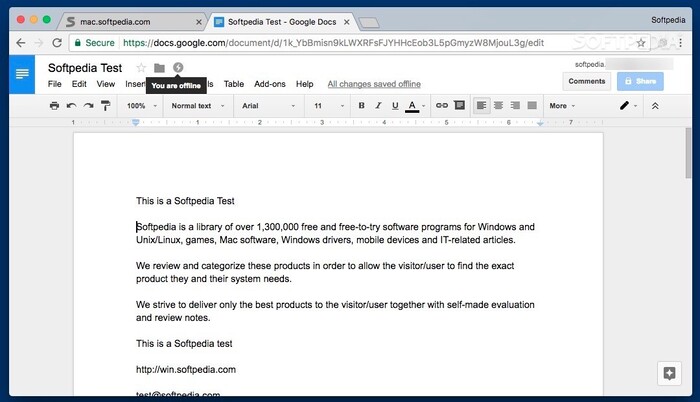Click the offline status lightning icon
Image resolution: width=700 pixels, height=402 pixels.
coord(178,67)
